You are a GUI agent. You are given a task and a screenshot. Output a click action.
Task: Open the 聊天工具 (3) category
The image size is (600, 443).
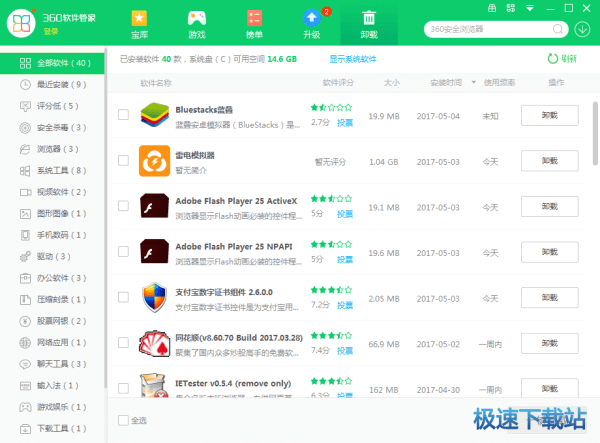click(x=52, y=364)
